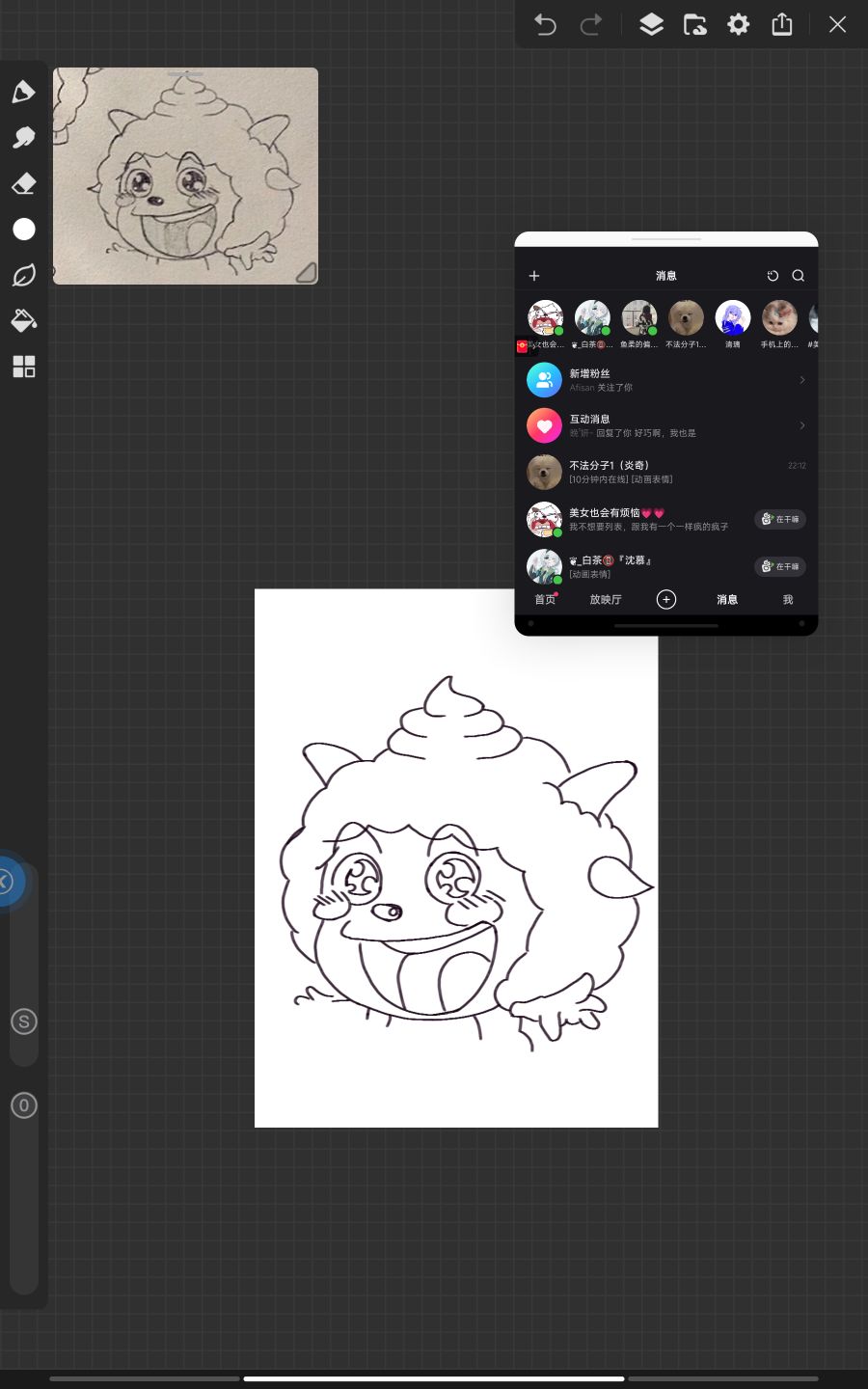
Task: Select the leaf shape tool
Action: pos(24,275)
